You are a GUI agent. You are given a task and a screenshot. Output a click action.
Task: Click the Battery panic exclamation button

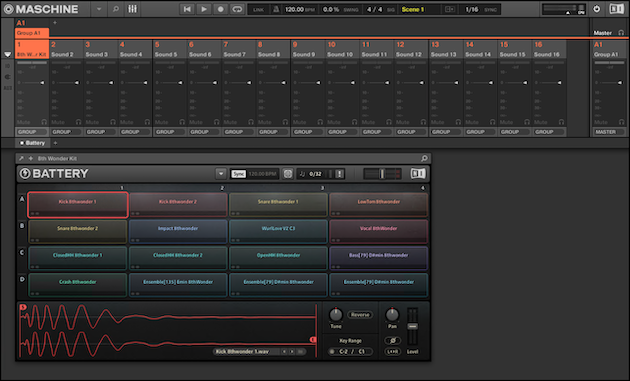click(x=340, y=174)
